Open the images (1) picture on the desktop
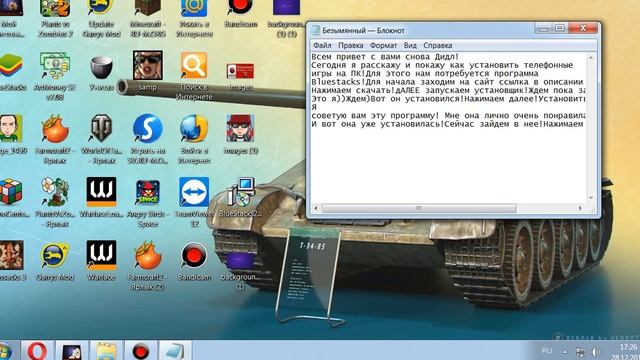The image size is (640, 360). tap(240, 129)
